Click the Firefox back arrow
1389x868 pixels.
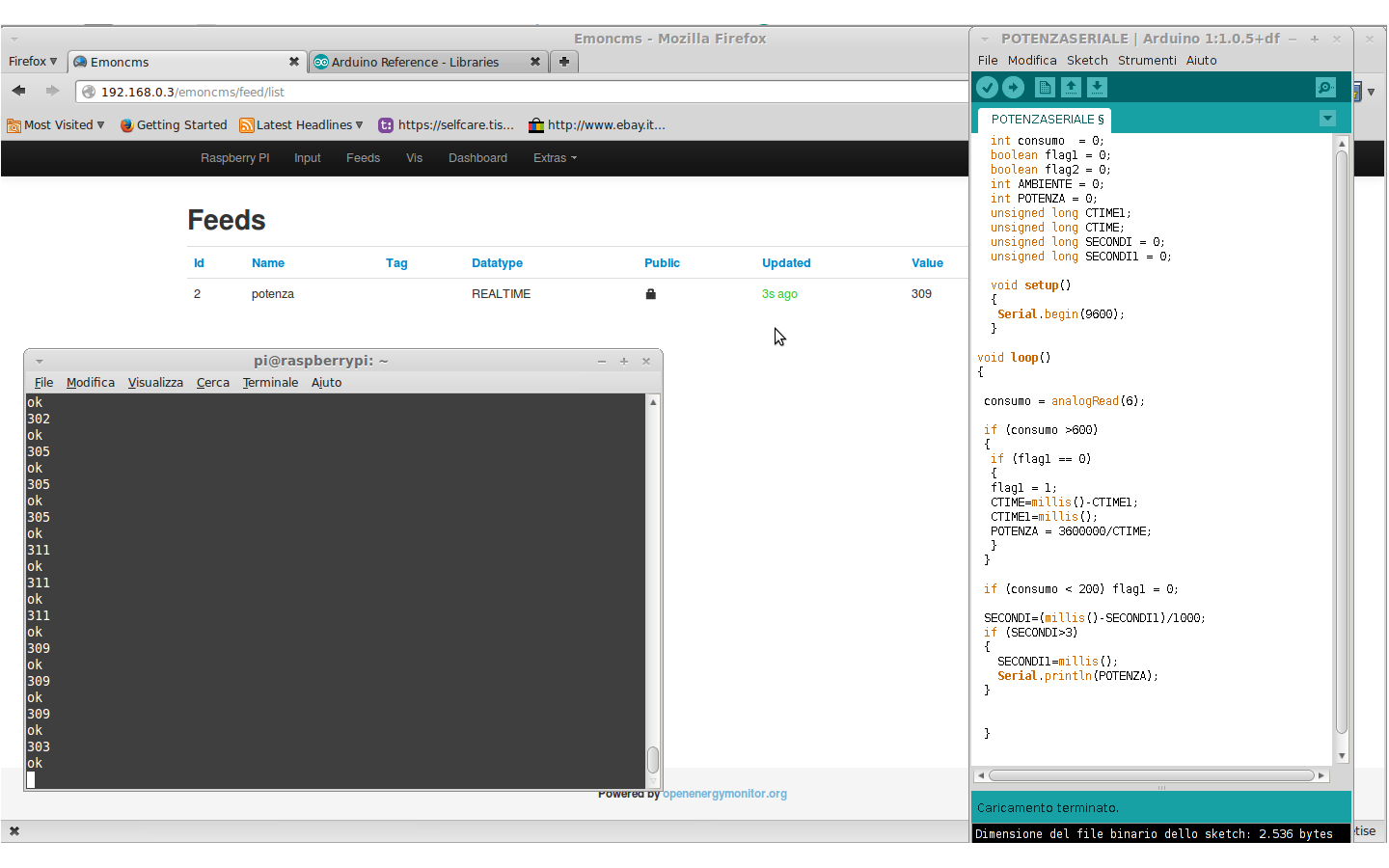19,91
